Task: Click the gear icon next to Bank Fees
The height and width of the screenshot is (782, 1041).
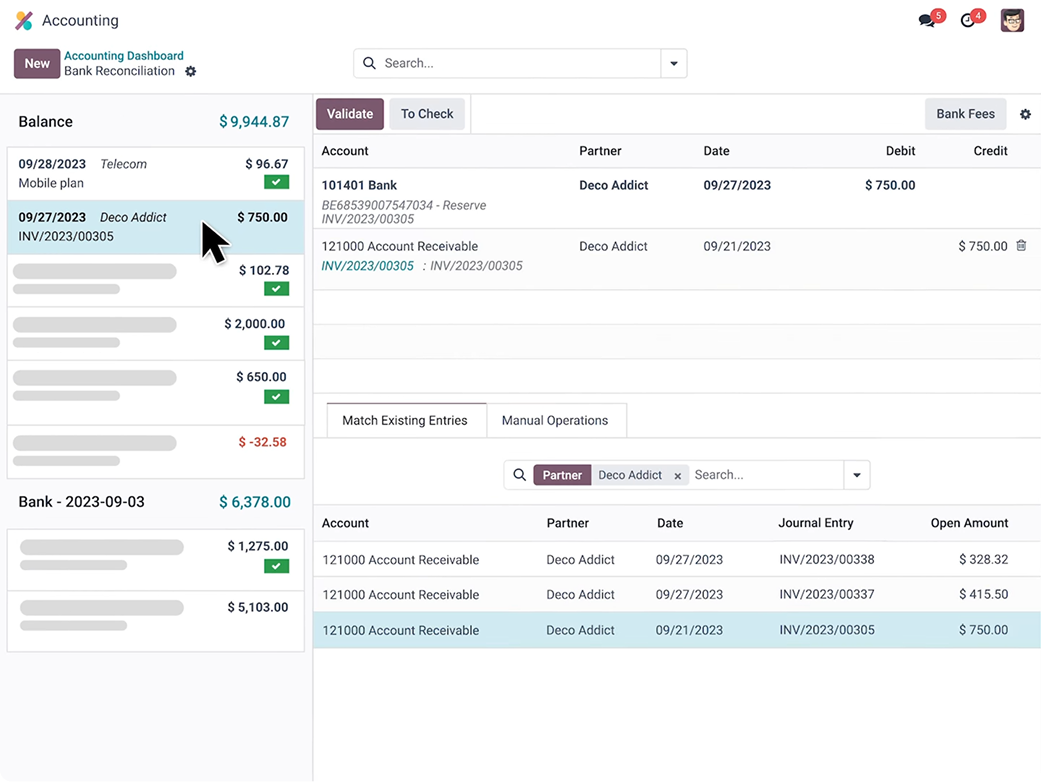Action: pyautogui.click(x=1025, y=114)
